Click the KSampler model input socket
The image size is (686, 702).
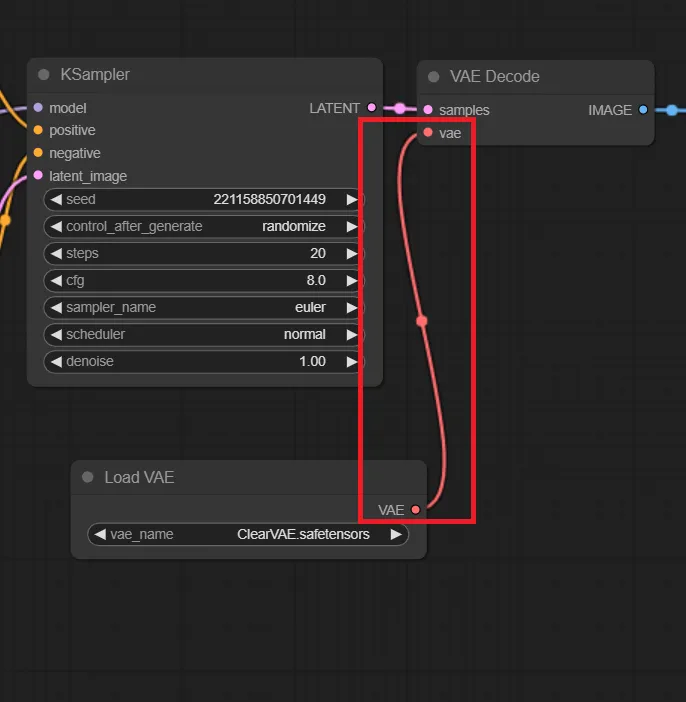(38, 108)
